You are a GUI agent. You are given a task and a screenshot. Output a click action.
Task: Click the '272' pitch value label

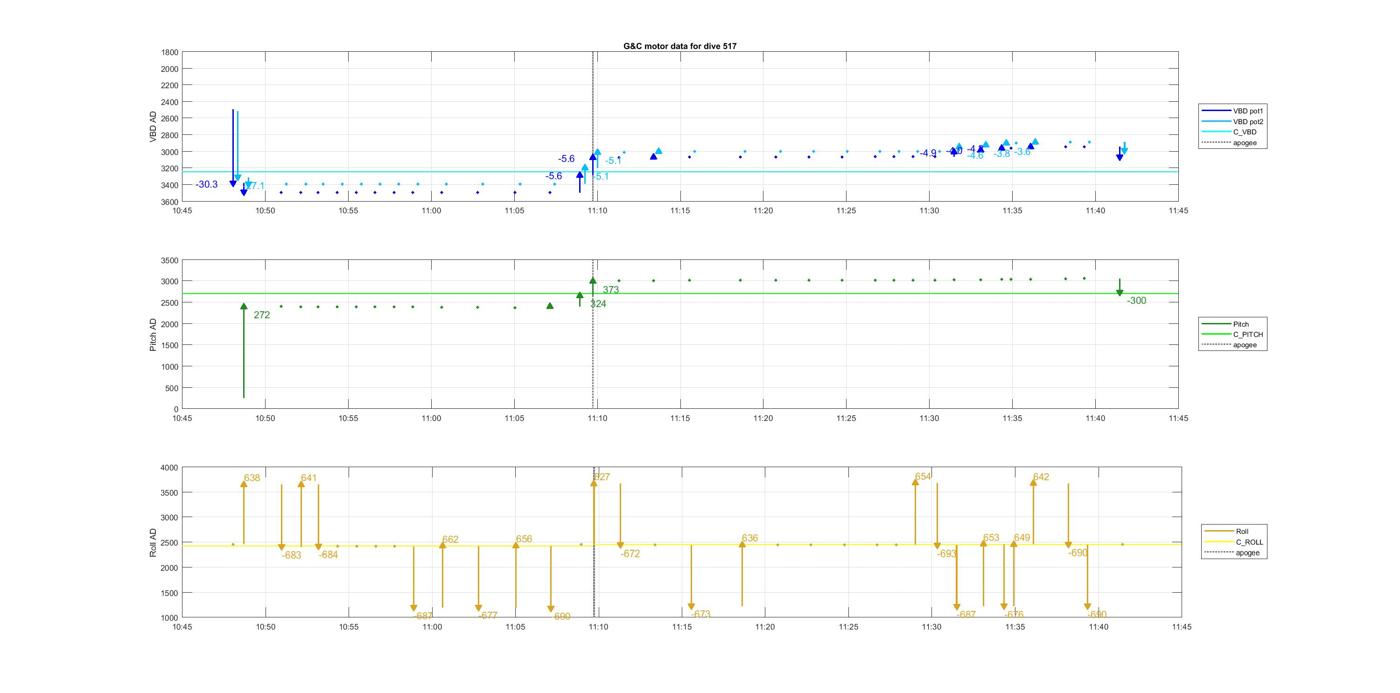click(x=262, y=315)
